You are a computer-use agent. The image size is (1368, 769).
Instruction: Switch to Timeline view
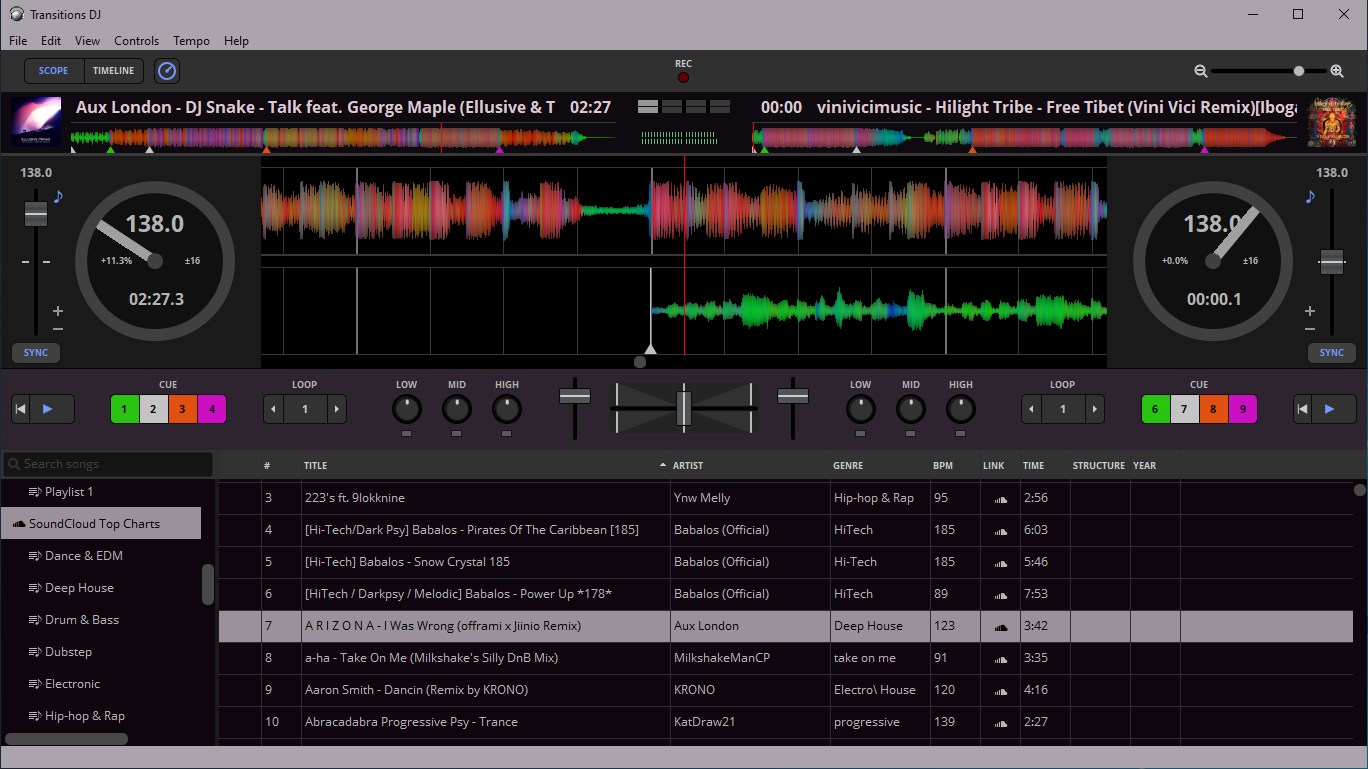point(114,71)
